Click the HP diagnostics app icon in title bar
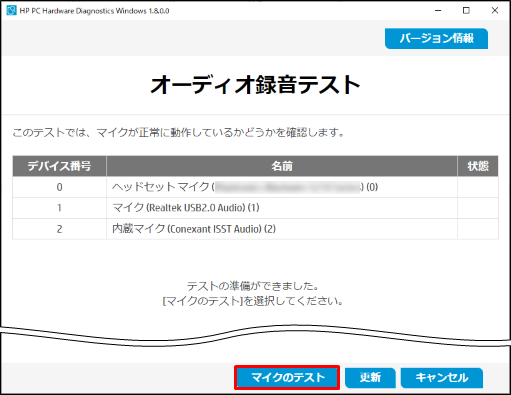 (x=11, y=11)
